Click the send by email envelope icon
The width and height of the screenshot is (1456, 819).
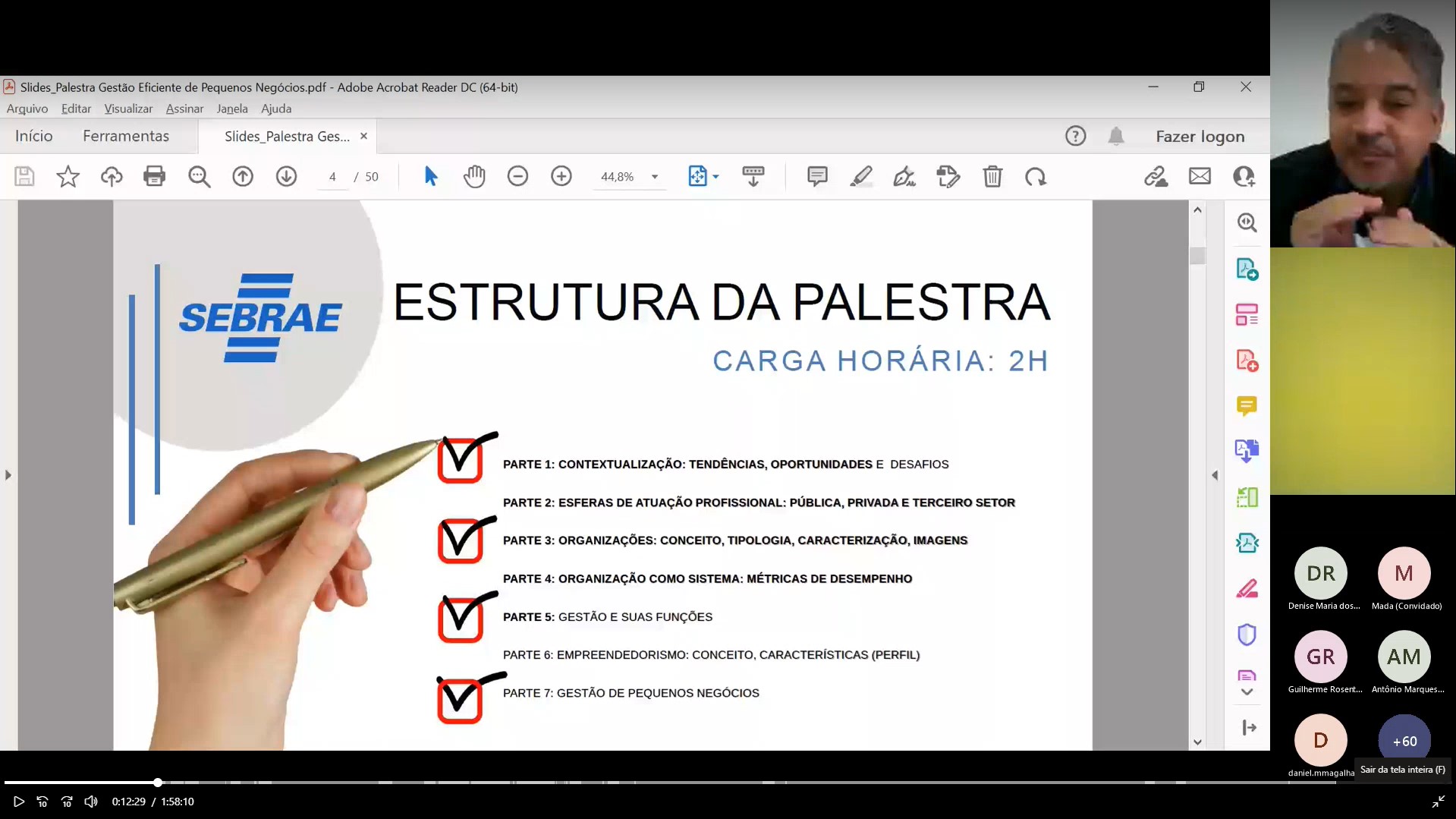coord(1200,177)
